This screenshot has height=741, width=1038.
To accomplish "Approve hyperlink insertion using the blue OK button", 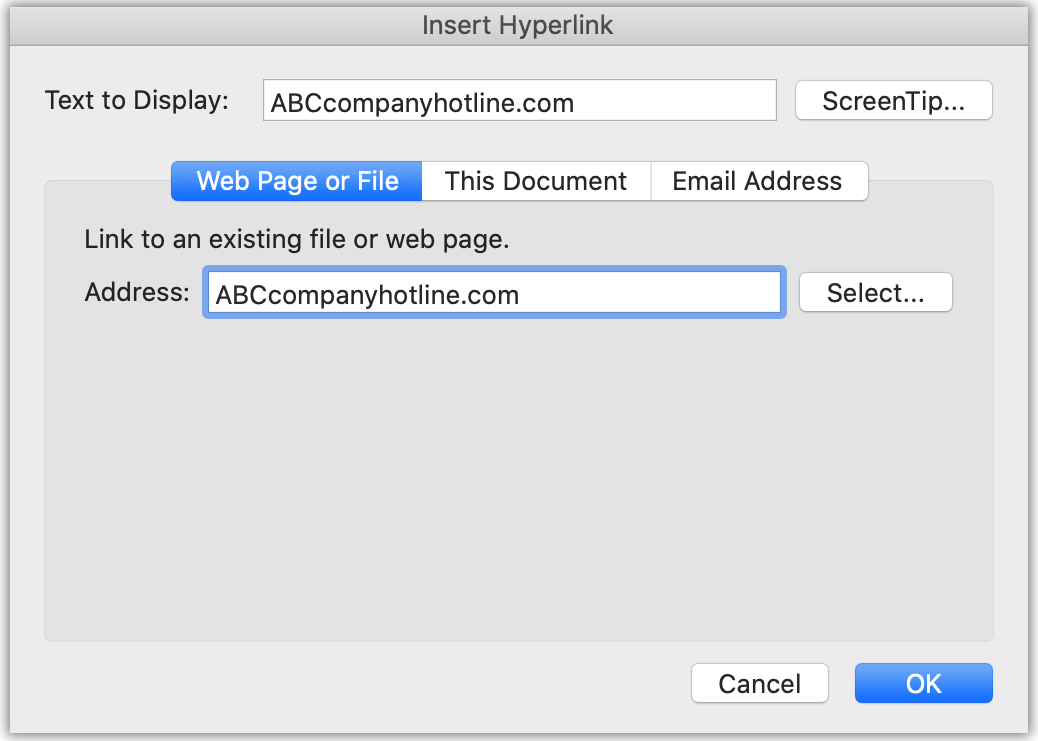I will 923,683.
